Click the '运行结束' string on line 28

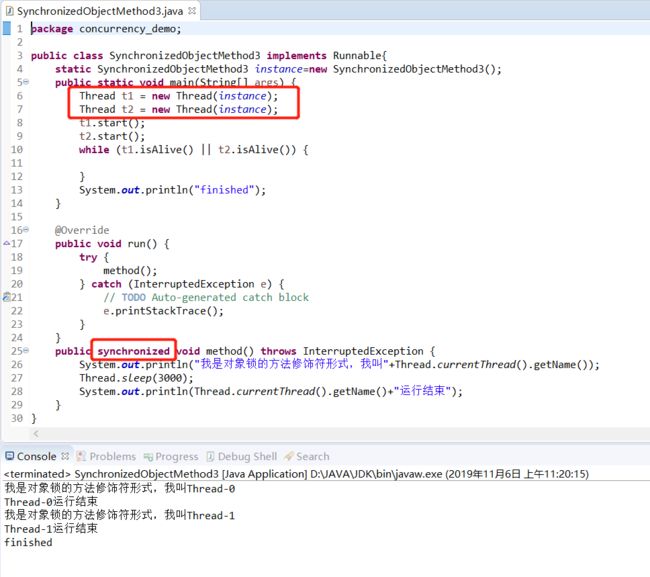coord(422,390)
